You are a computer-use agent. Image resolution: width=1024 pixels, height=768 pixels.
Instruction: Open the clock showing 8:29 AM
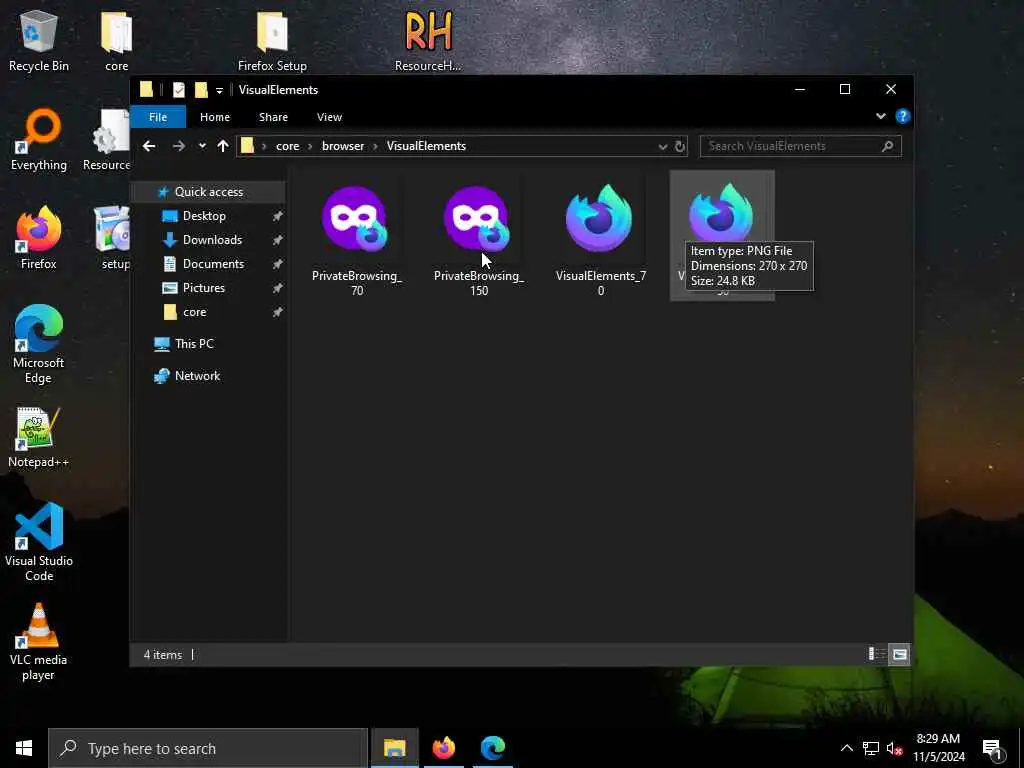[x=938, y=748]
